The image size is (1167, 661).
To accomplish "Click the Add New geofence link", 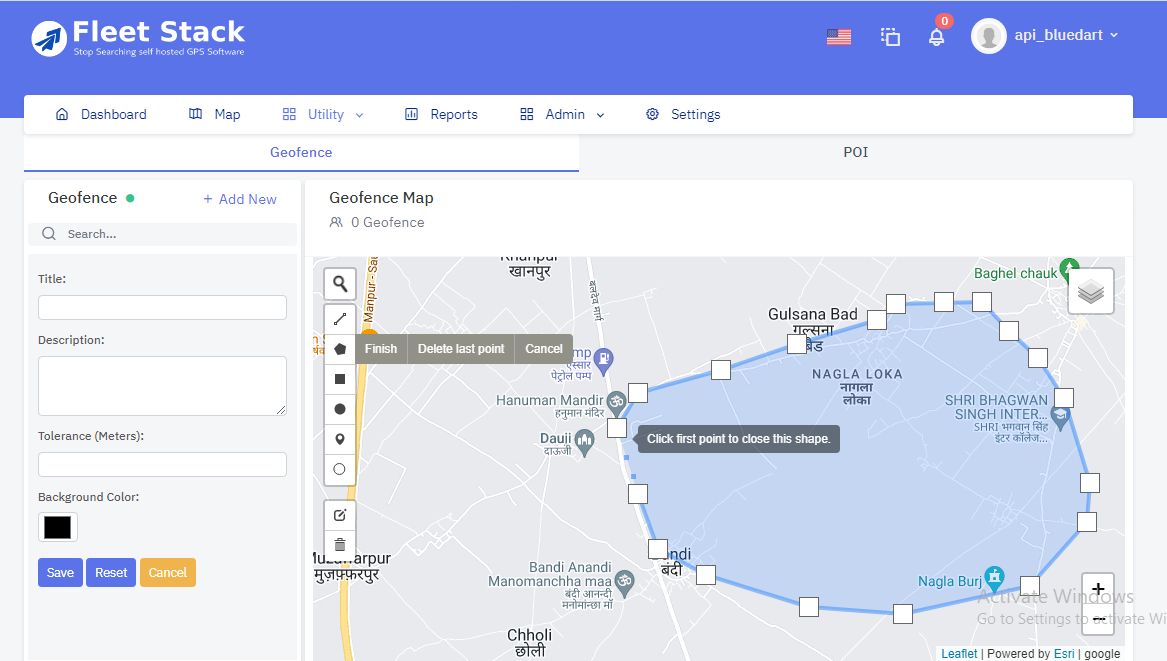I will pos(240,199).
